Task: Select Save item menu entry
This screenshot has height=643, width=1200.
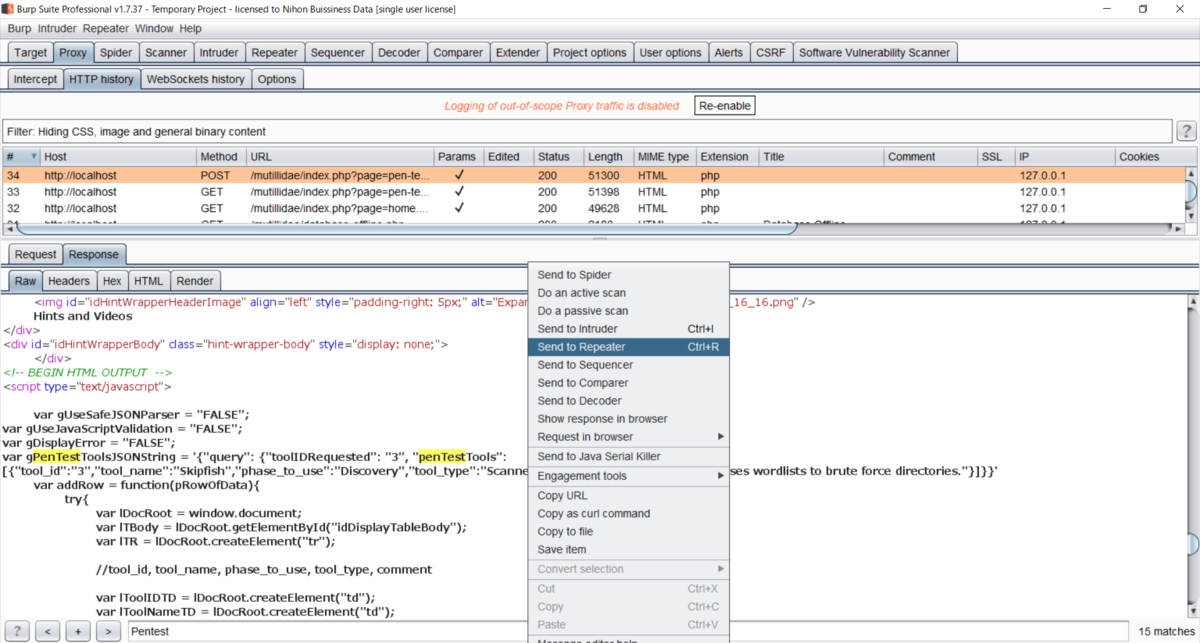Action: pos(629,550)
